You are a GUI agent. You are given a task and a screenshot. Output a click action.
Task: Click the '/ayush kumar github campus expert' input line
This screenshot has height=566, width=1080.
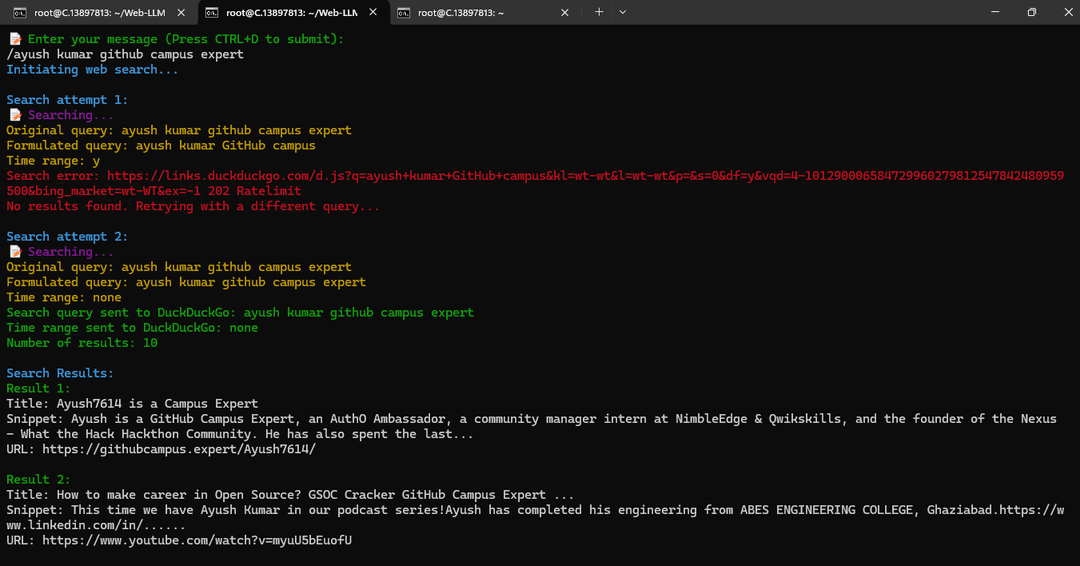pos(125,54)
